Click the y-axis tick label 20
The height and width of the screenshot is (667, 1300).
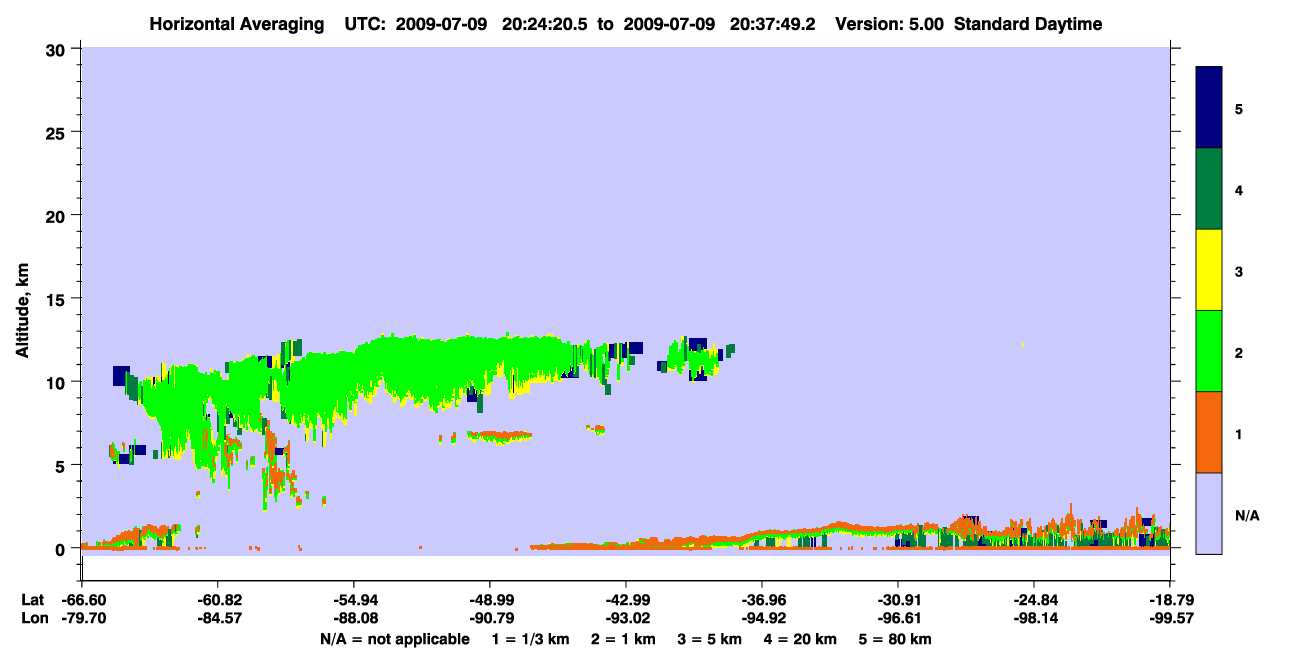pyautogui.click(x=58, y=216)
